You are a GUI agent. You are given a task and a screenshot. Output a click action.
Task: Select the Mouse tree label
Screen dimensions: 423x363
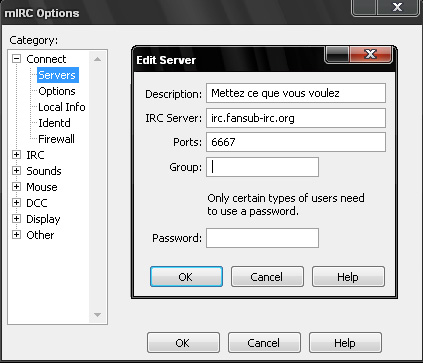(x=42, y=187)
